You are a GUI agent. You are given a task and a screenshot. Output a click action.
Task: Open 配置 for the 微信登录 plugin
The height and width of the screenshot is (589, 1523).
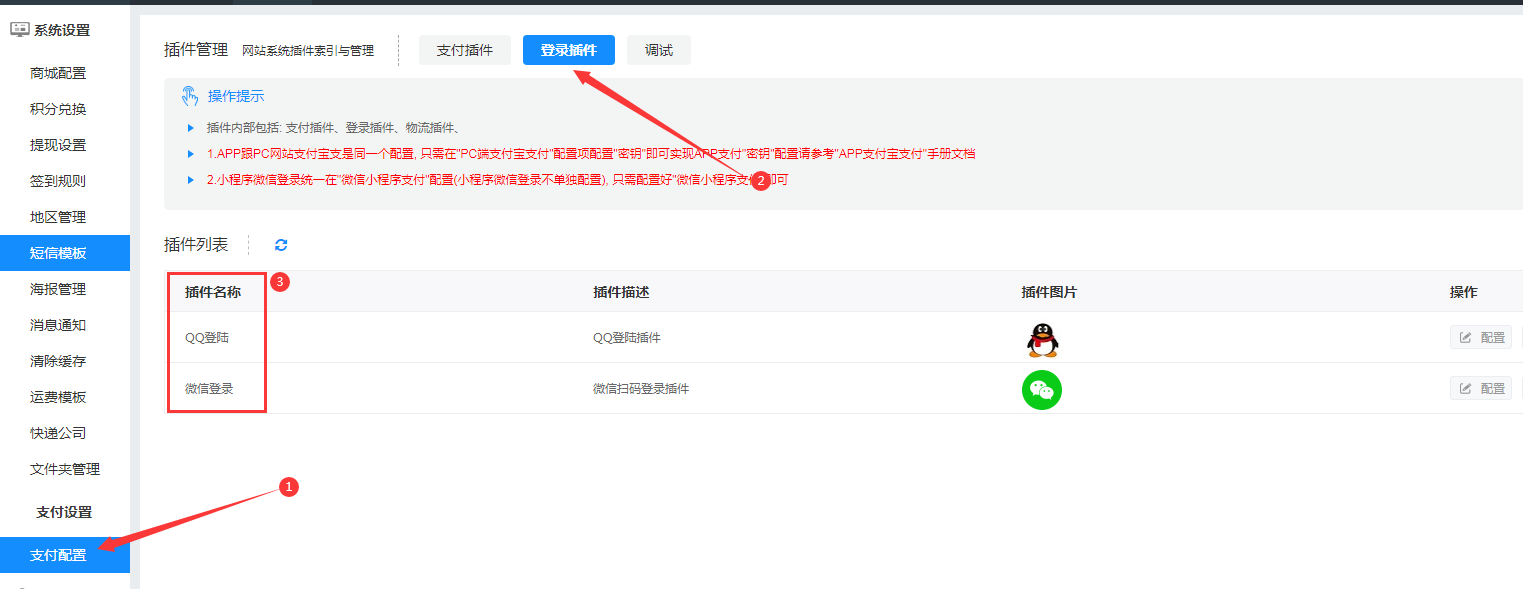1480,388
